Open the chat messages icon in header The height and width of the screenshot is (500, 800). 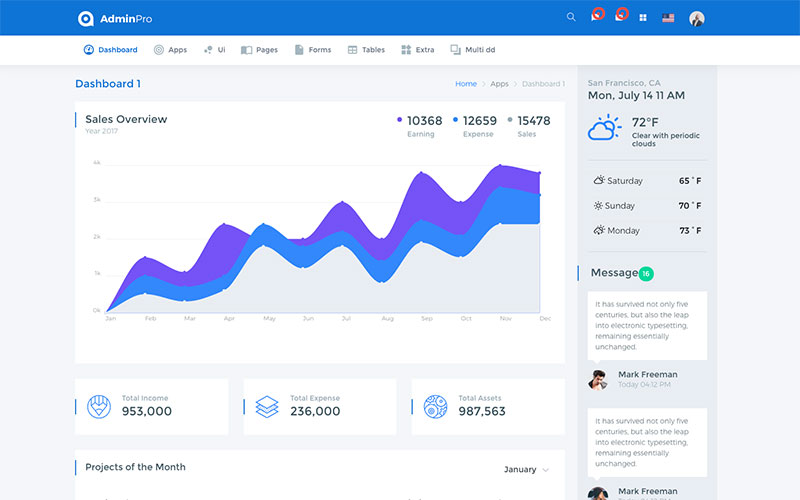(x=595, y=17)
